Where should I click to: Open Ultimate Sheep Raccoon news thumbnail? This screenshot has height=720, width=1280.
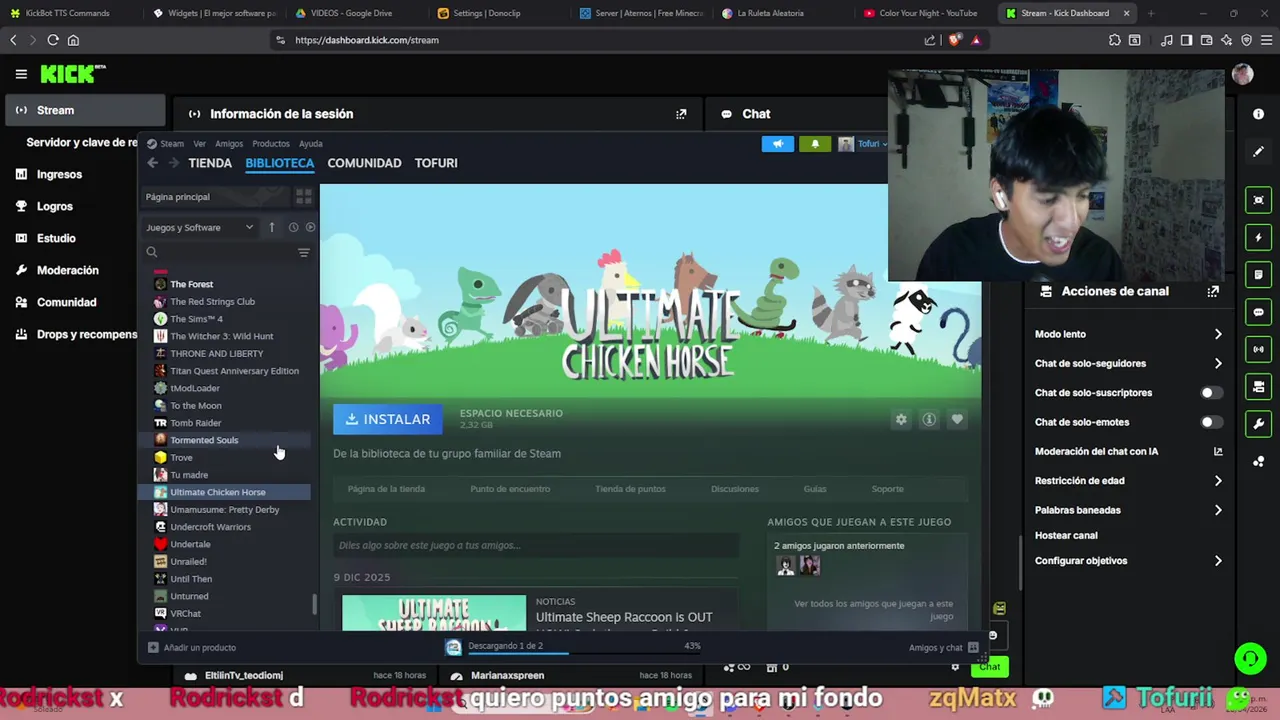(434, 613)
